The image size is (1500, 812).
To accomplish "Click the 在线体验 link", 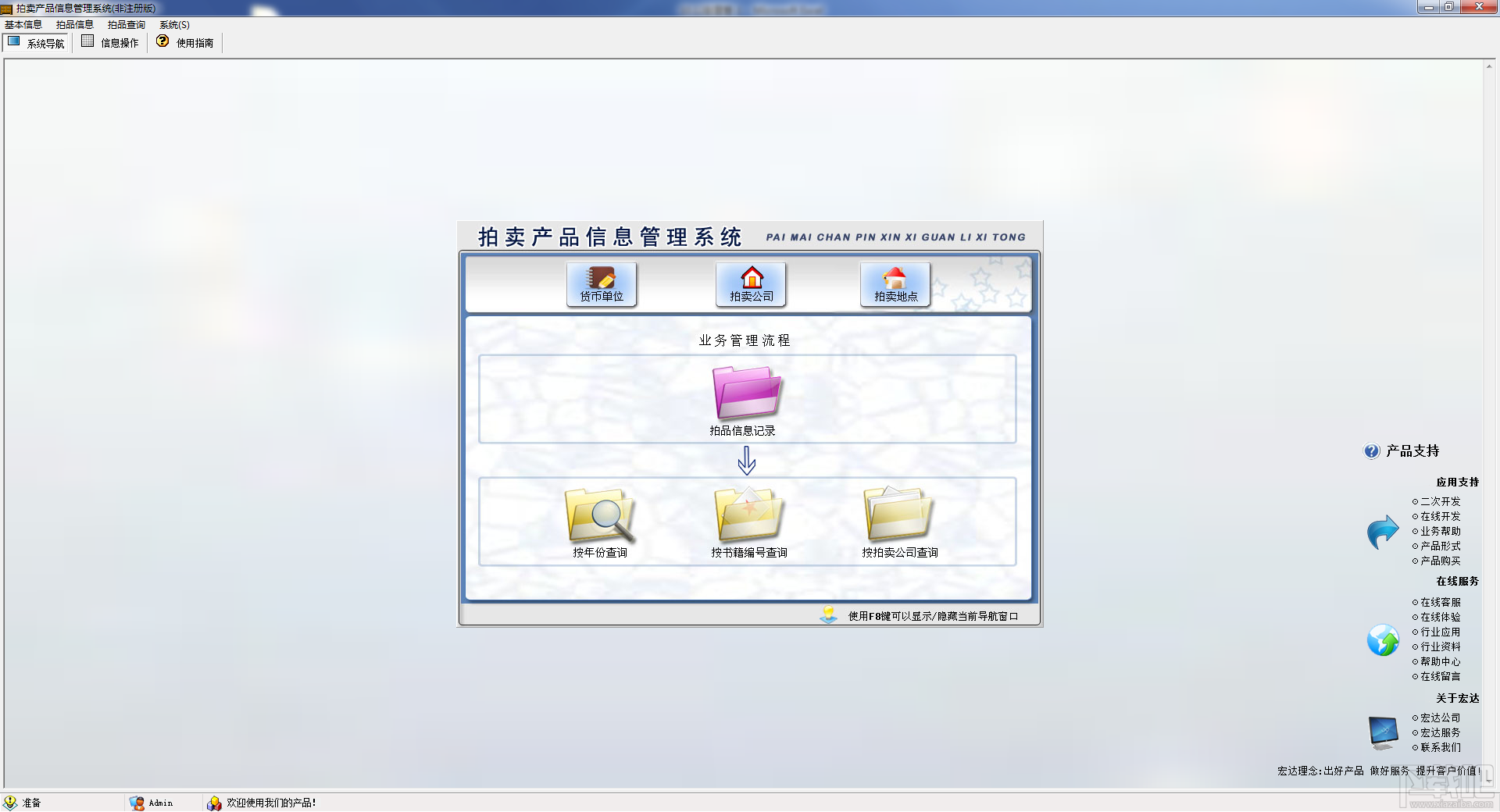I will tap(1440, 617).
